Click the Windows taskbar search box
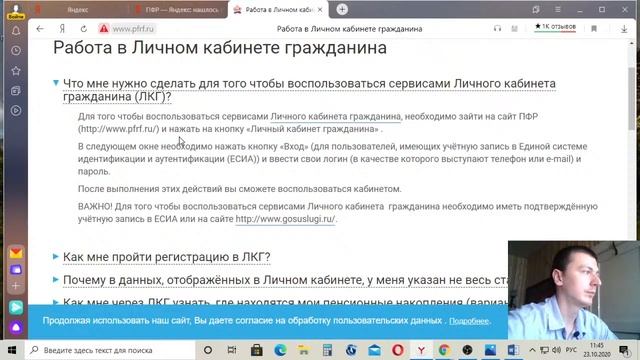 click(110, 350)
